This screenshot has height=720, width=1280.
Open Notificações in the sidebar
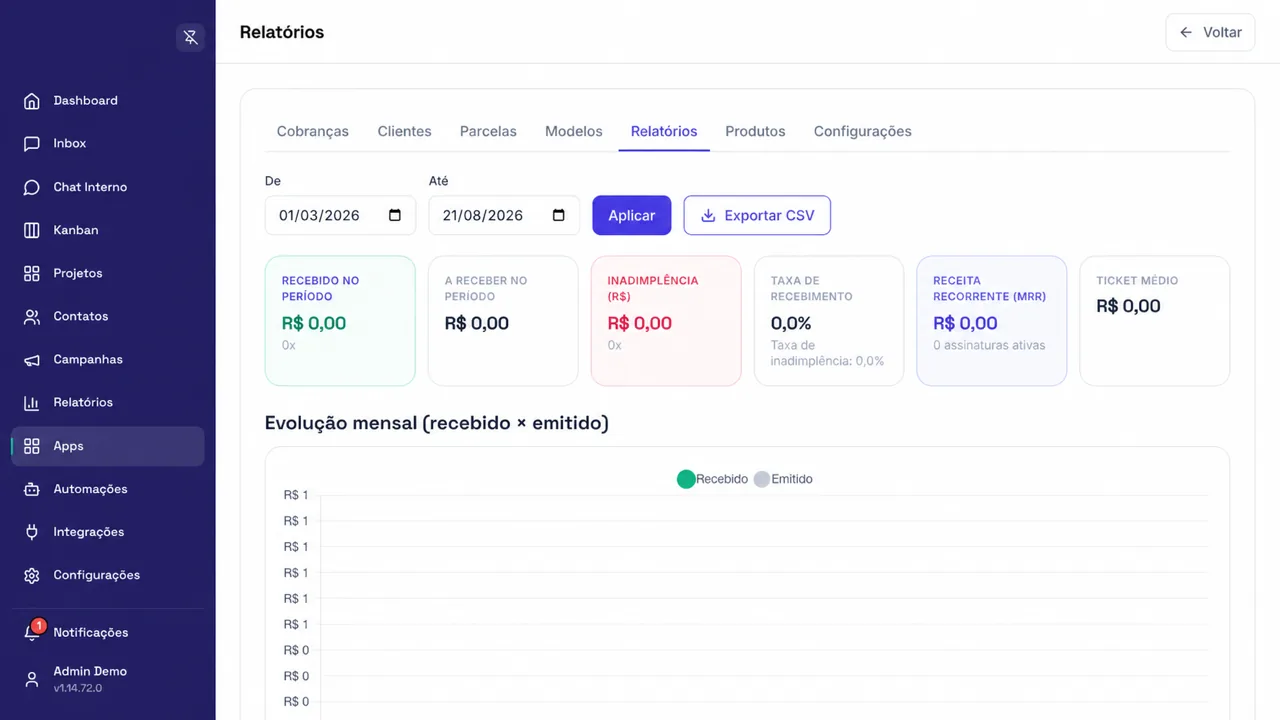108,633
